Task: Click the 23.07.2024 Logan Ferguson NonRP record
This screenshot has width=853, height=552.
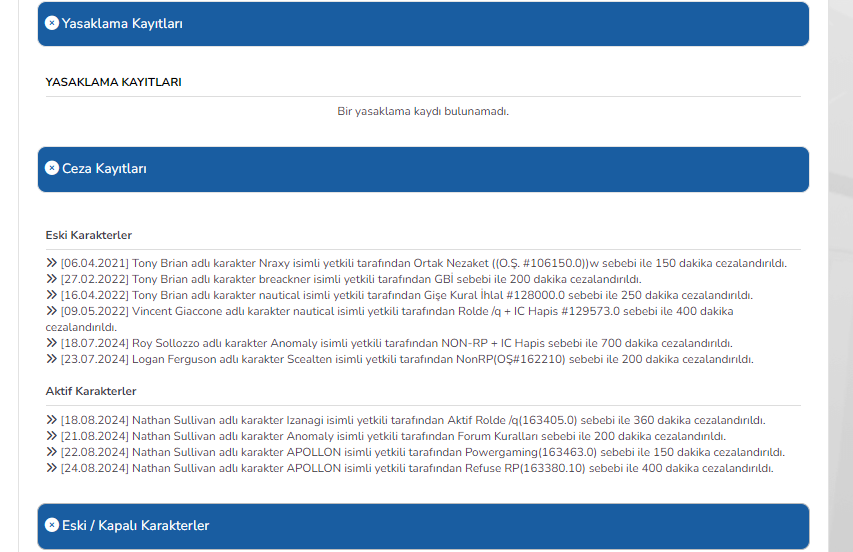Action: tap(406, 359)
